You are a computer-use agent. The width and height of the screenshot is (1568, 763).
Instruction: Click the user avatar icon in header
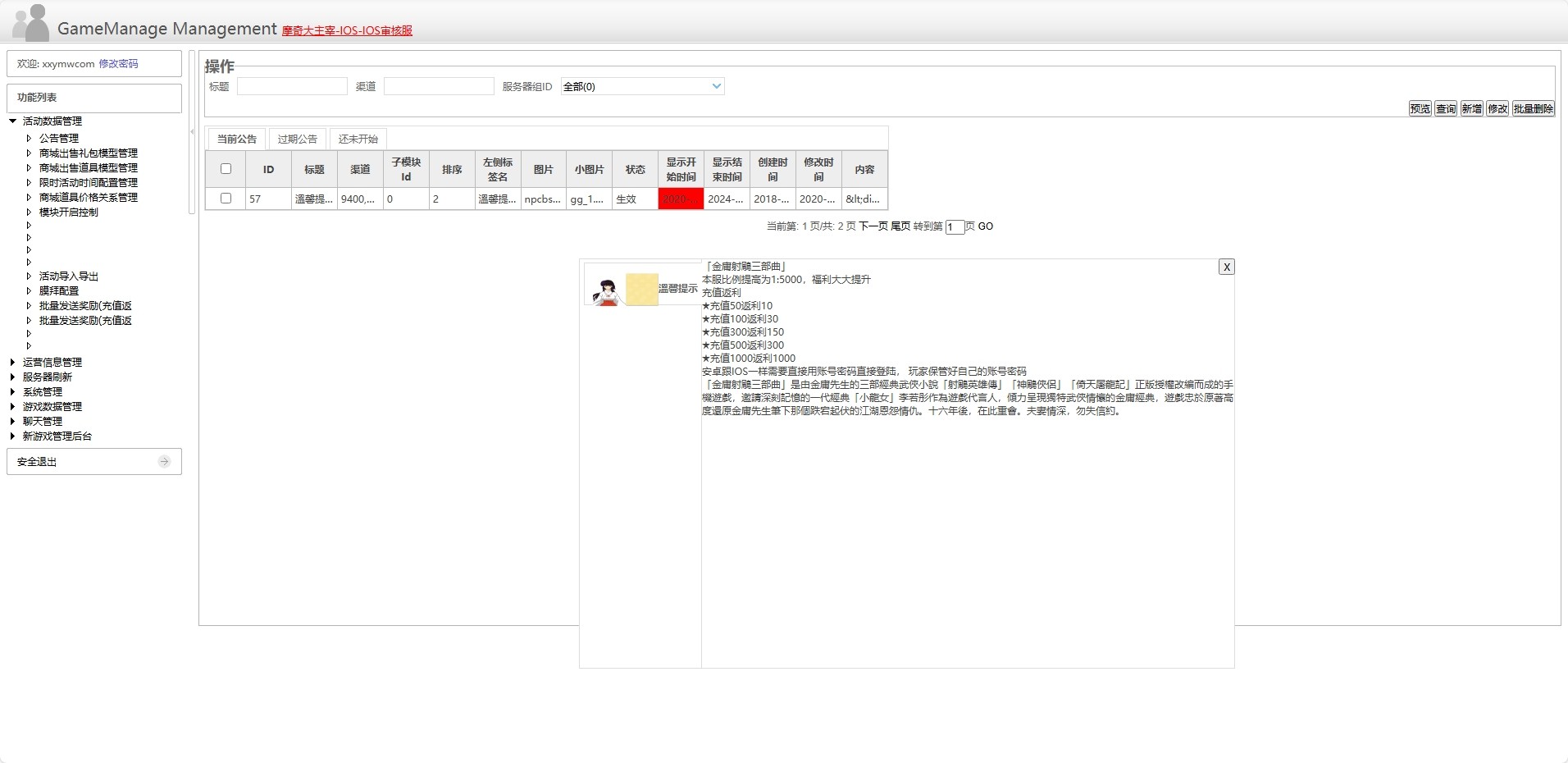pos(30,21)
